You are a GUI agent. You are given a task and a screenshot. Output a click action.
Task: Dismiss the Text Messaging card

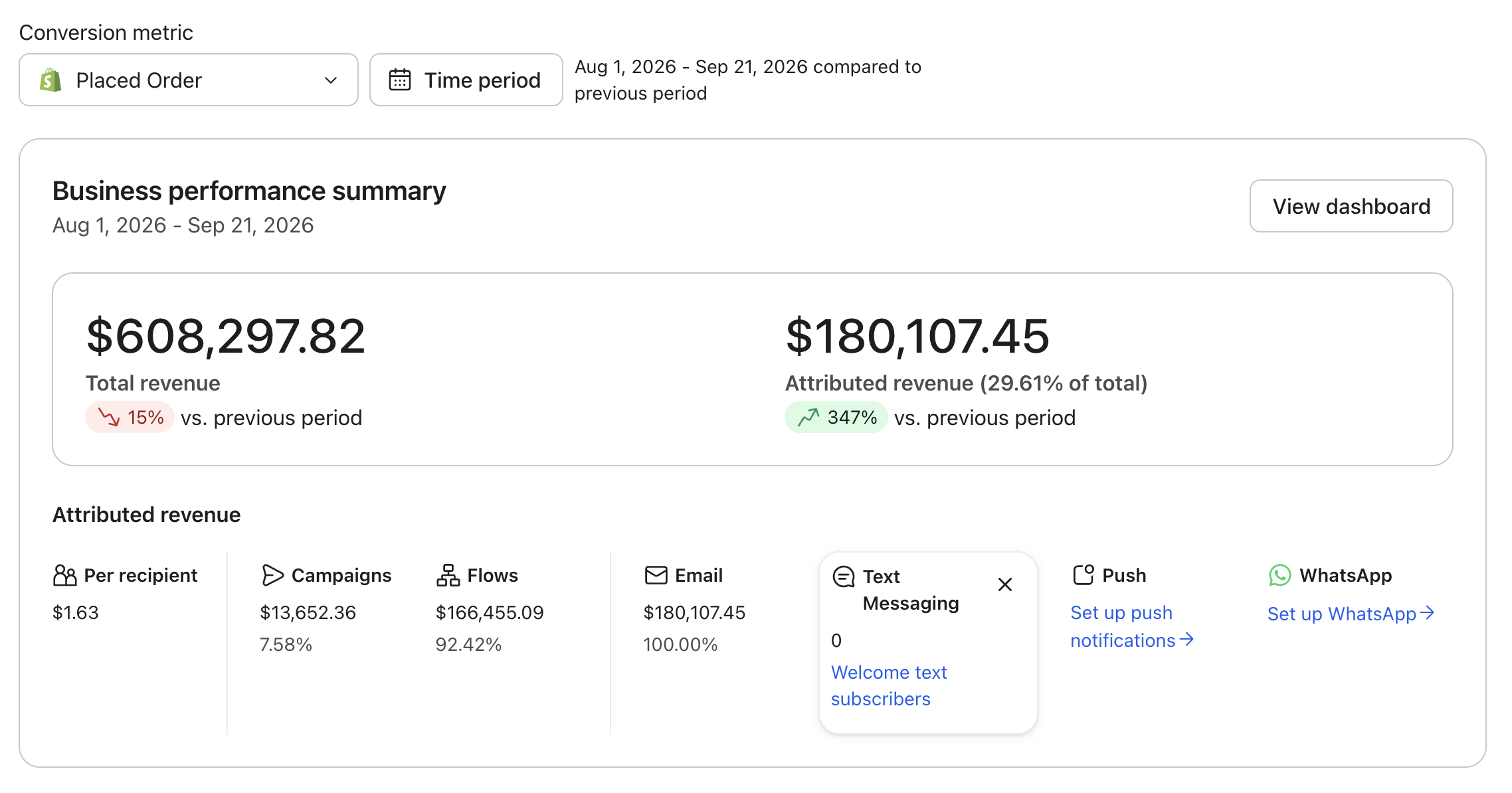tap(1005, 584)
